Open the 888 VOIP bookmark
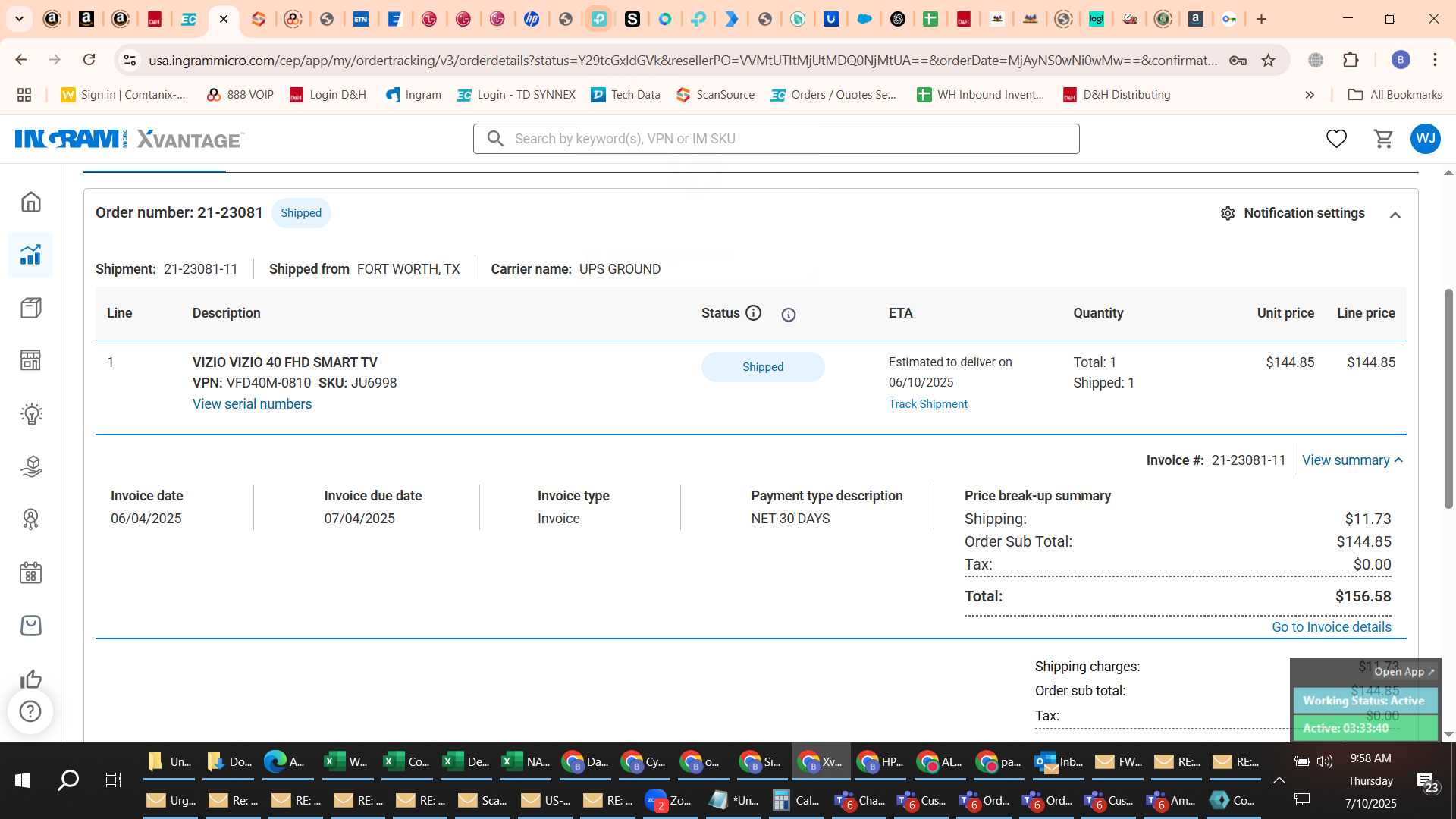This screenshot has width=1456, height=819. pos(240,95)
